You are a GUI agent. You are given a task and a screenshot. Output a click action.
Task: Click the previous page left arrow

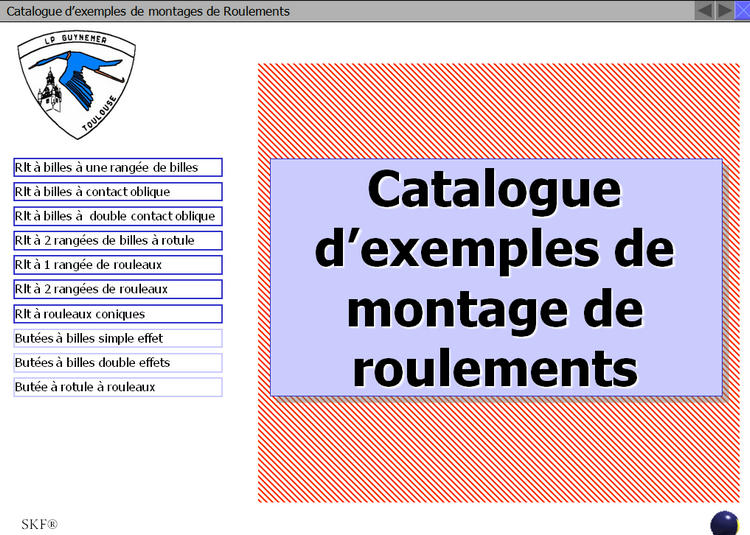click(x=704, y=10)
